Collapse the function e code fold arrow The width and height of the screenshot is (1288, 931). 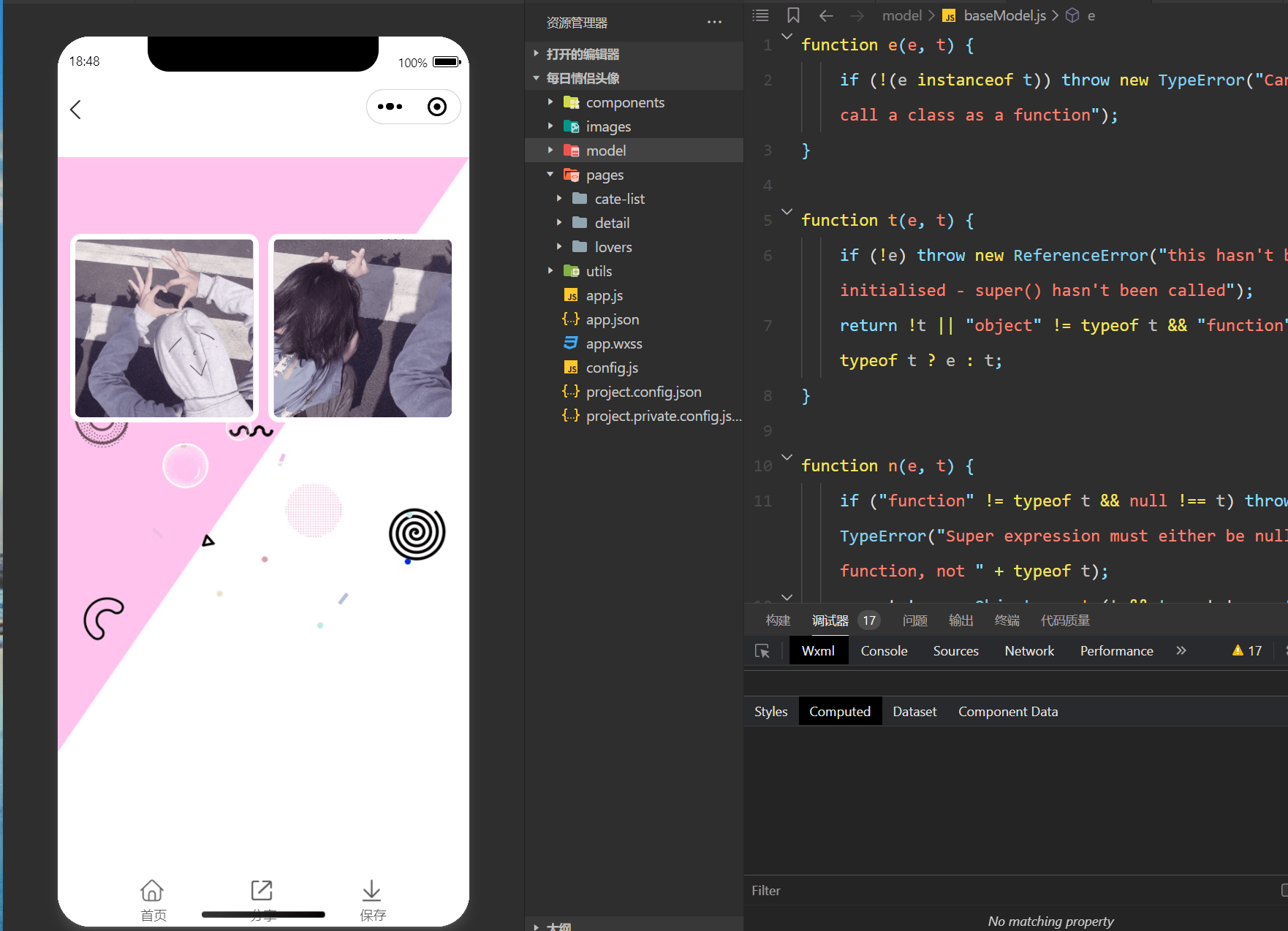pyautogui.click(x=787, y=36)
